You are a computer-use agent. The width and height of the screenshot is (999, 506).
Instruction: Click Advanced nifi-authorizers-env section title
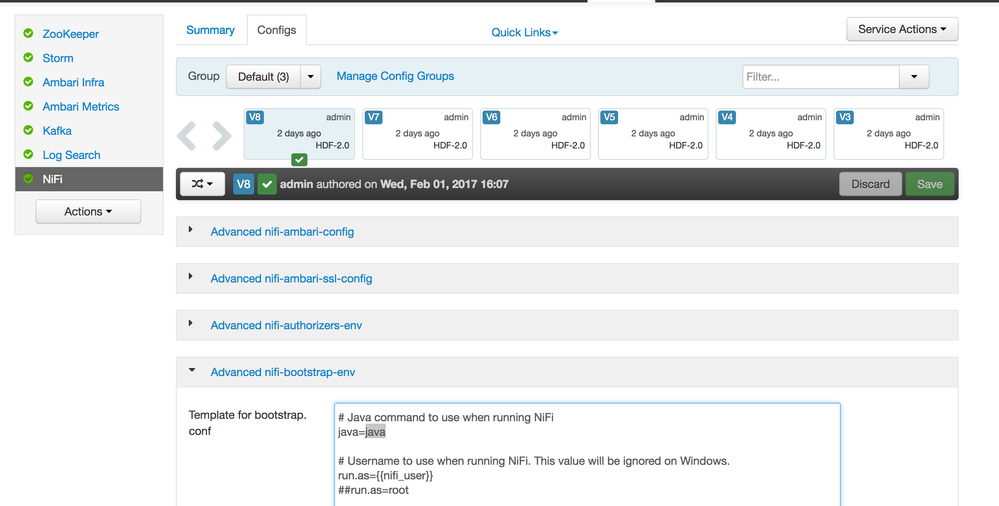coord(286,326)
